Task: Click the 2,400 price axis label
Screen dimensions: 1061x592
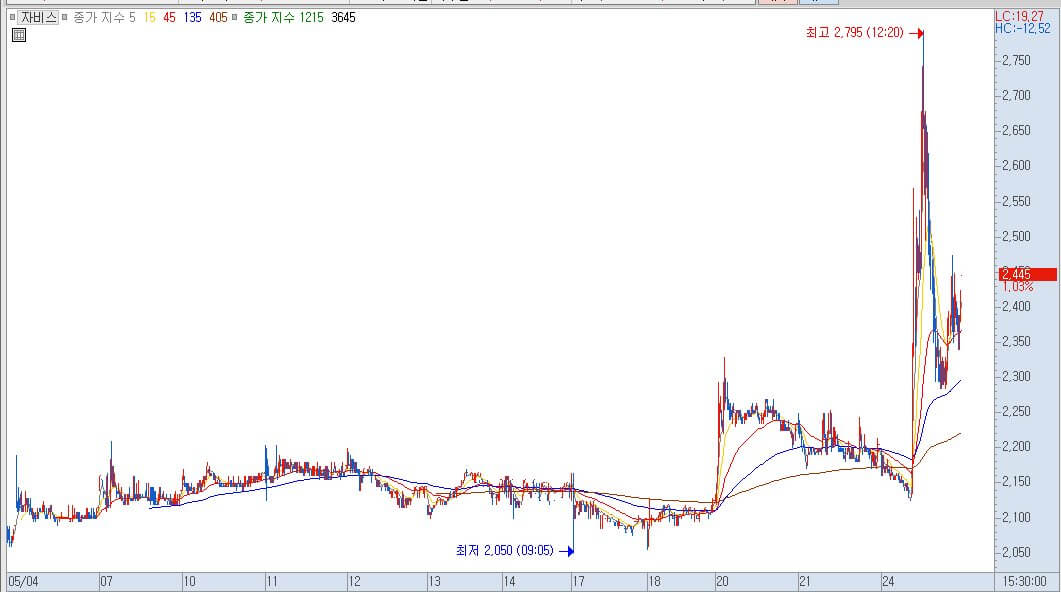Action: click(x=1016, y=306)
